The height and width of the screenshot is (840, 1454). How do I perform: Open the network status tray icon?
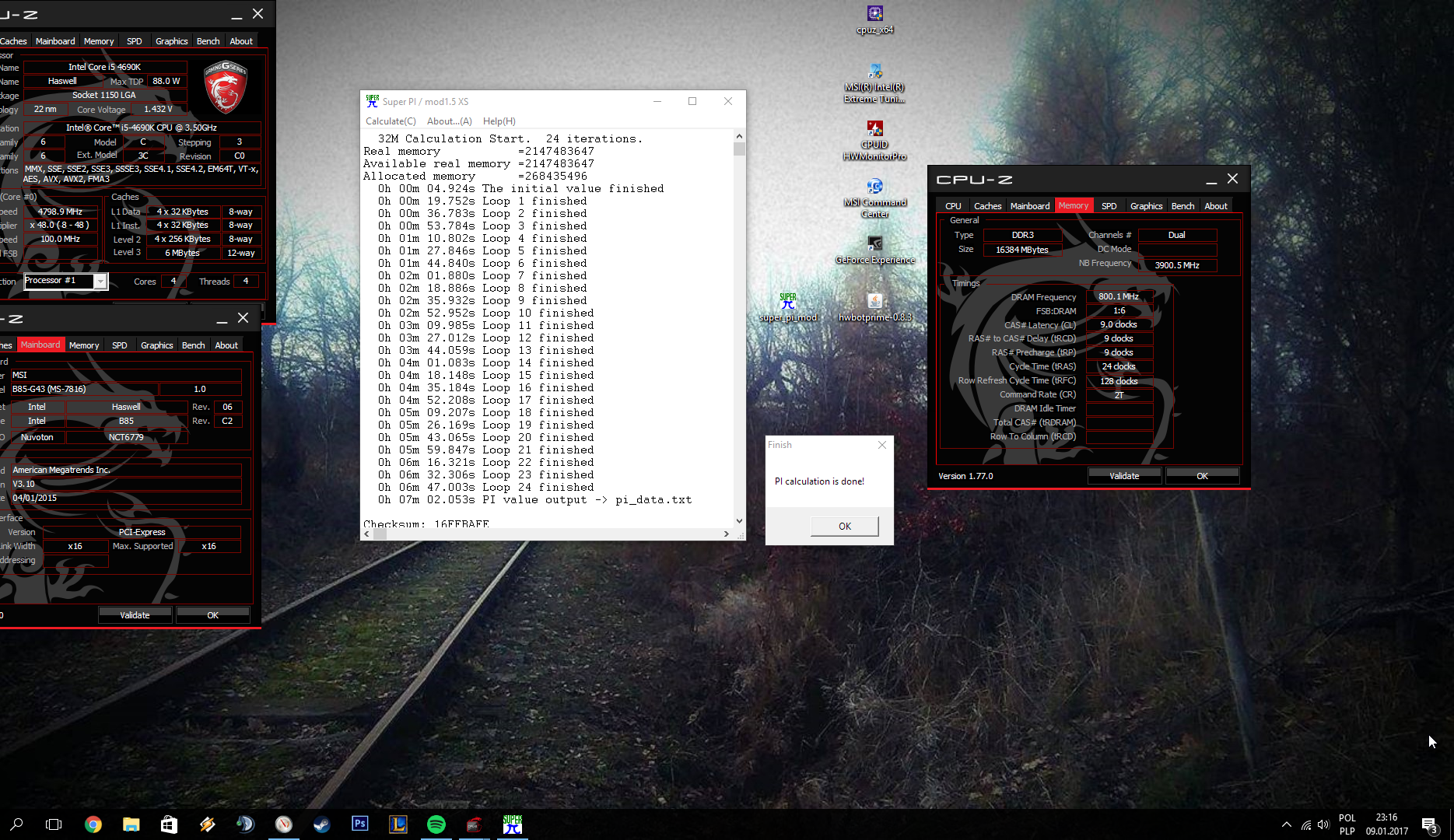coord(1306,824)
